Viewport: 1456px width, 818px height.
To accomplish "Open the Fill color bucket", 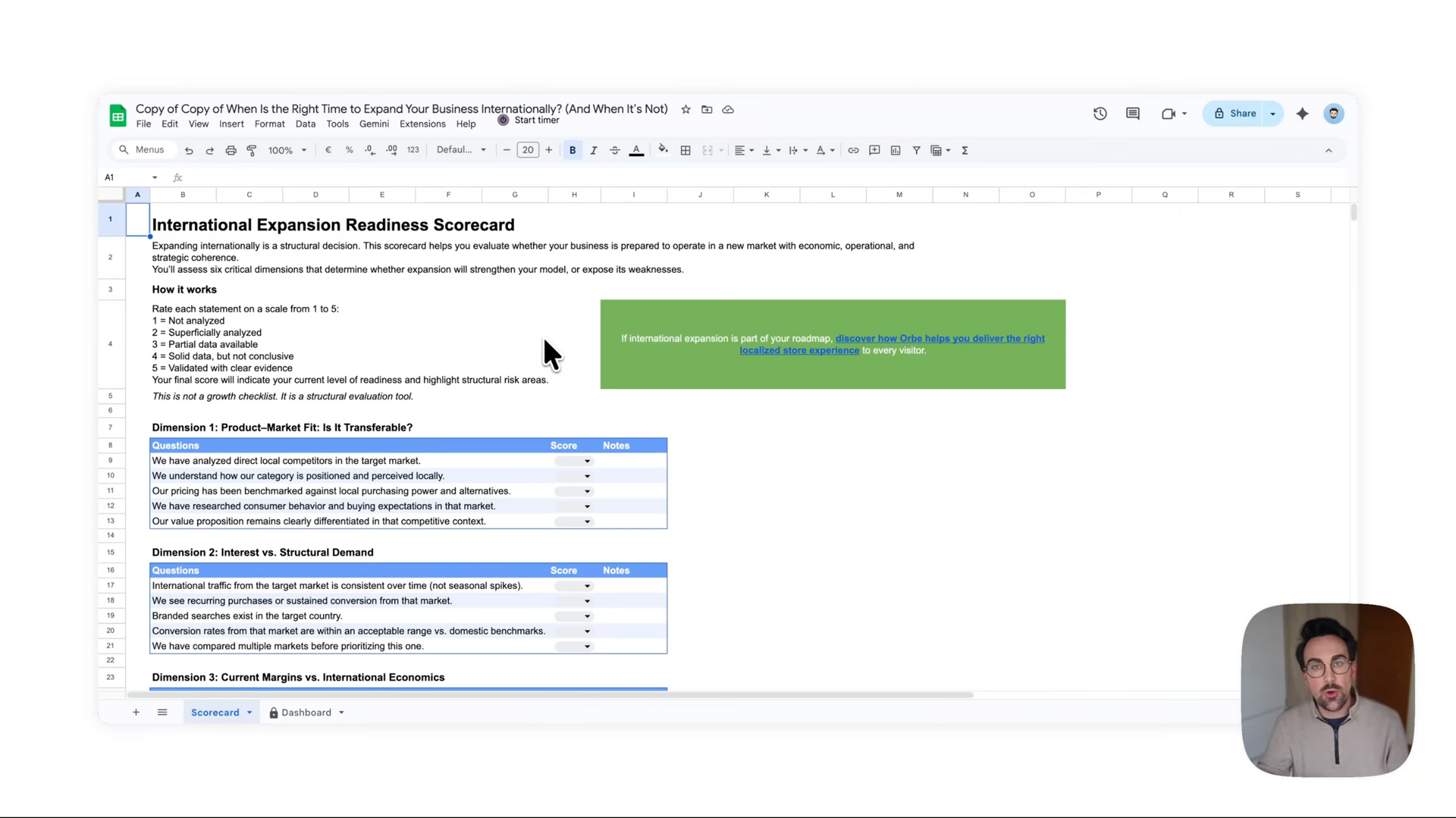I will (663, 150).
